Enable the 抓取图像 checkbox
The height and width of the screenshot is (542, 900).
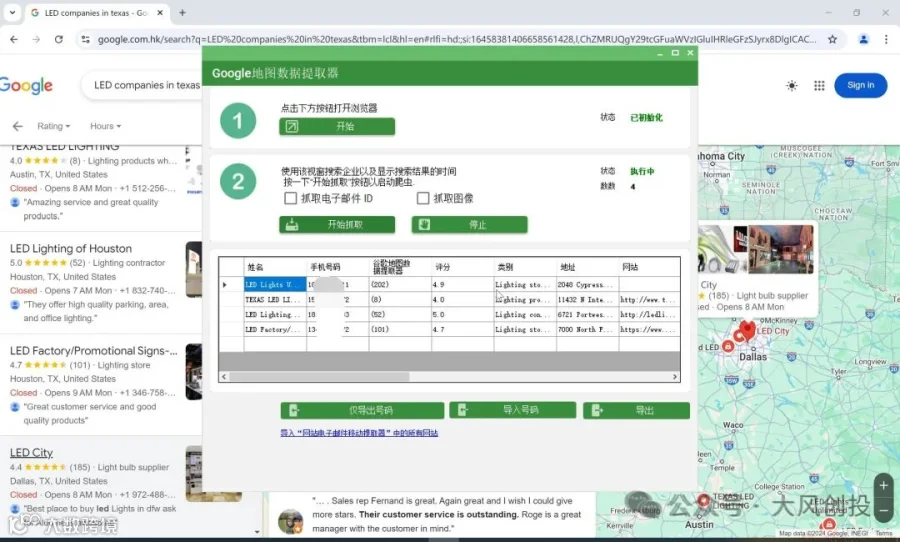tap(423, 198)
